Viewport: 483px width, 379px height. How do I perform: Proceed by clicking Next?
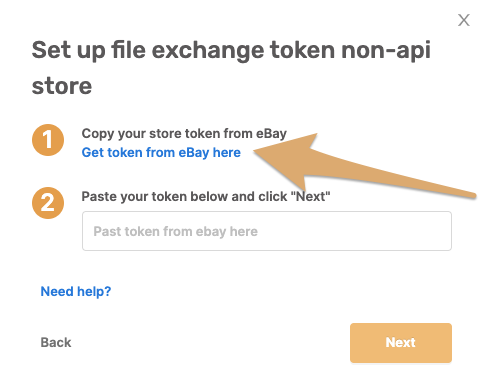coord(401,343)
